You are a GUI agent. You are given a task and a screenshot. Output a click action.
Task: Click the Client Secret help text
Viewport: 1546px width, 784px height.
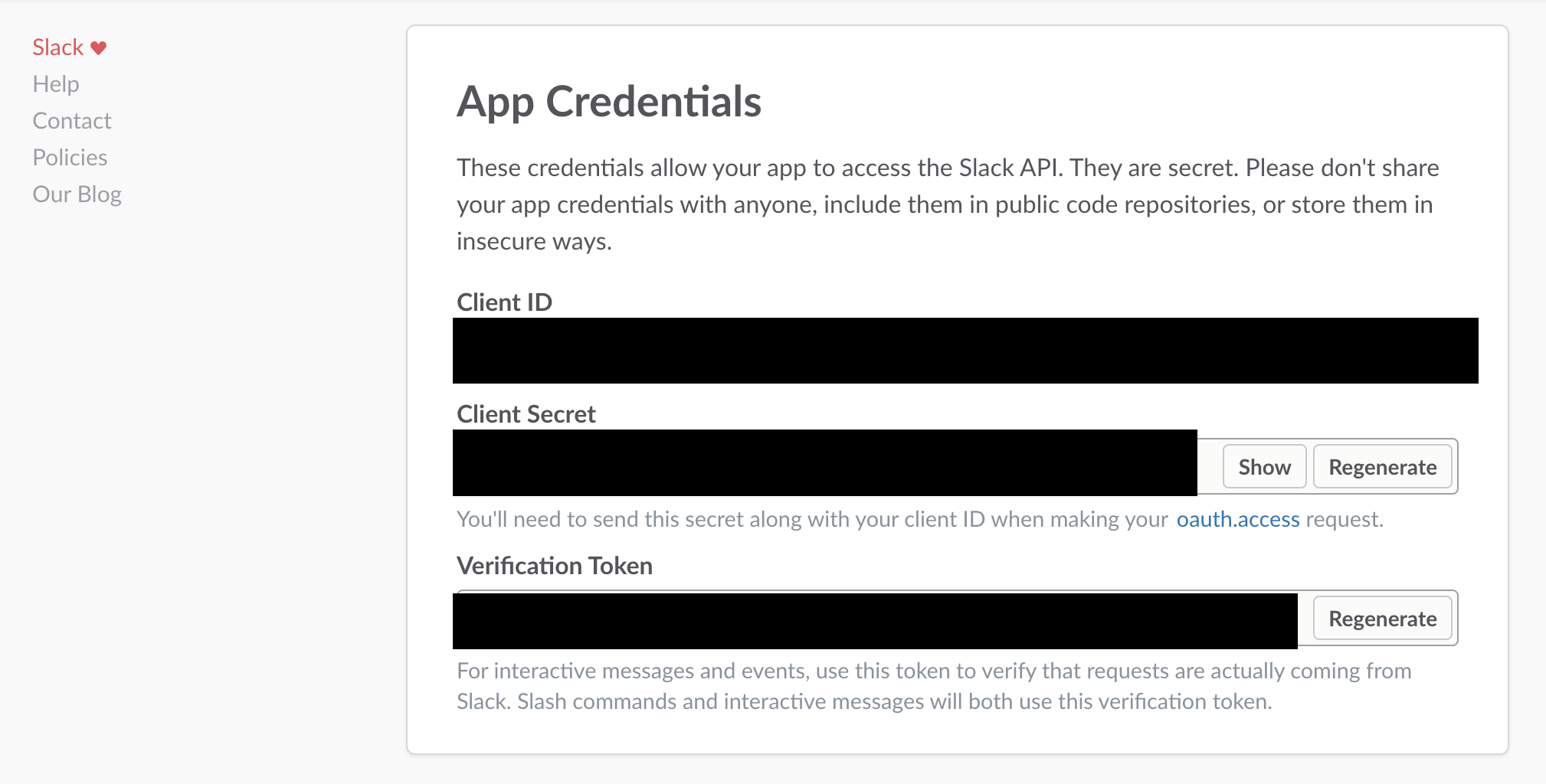coord(812,519)
